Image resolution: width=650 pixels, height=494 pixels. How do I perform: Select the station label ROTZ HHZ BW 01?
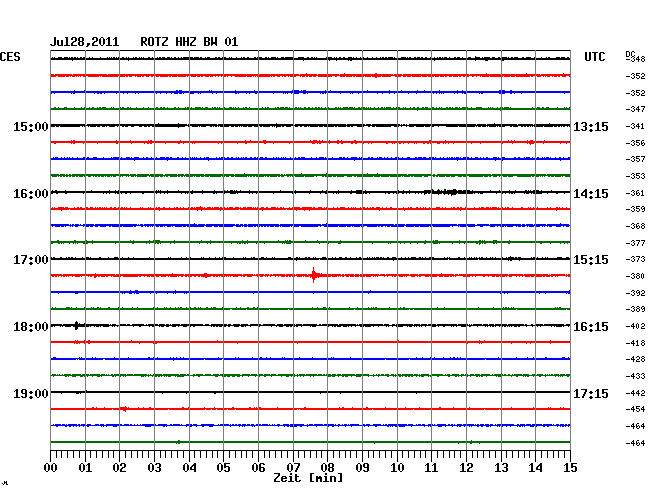pos(189,42)
